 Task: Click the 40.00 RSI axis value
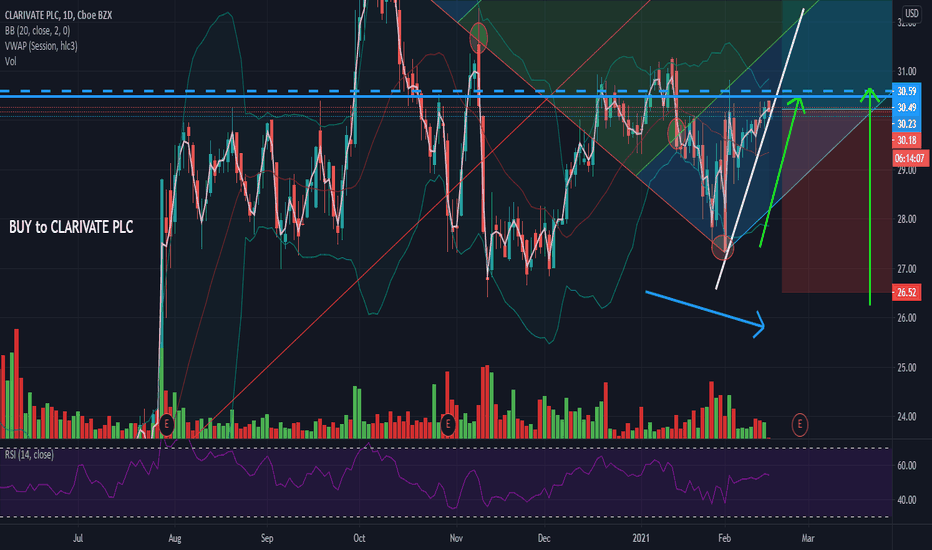(x=906, y=500)
